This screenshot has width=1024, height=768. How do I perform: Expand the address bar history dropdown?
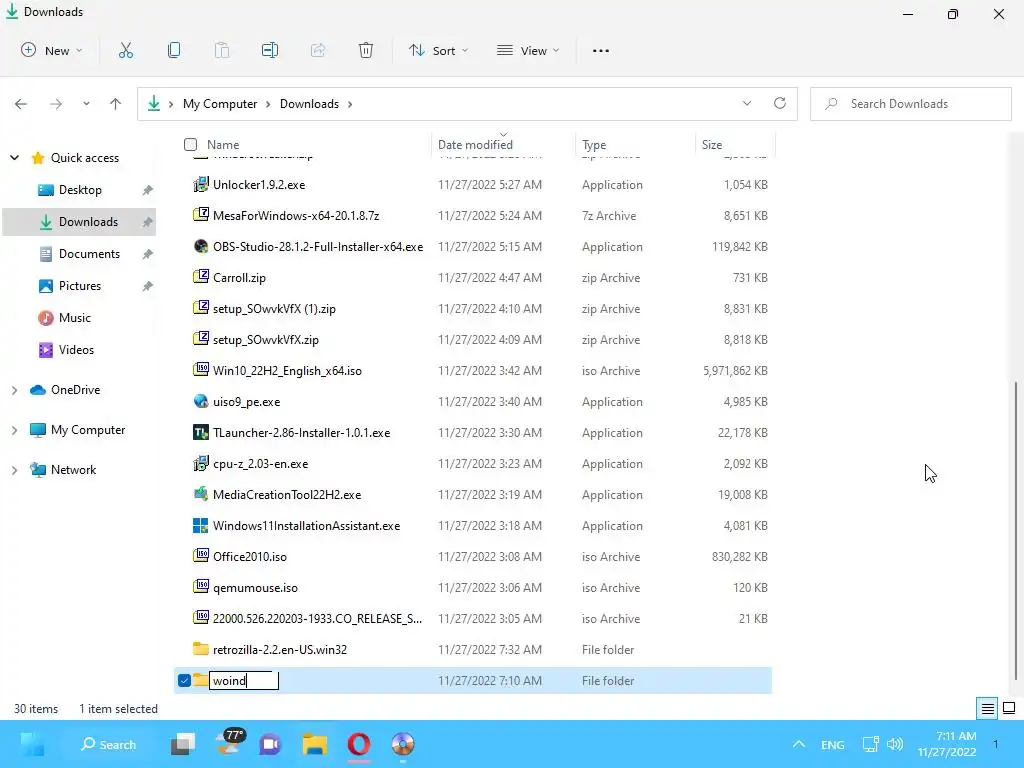click(747, 103)
